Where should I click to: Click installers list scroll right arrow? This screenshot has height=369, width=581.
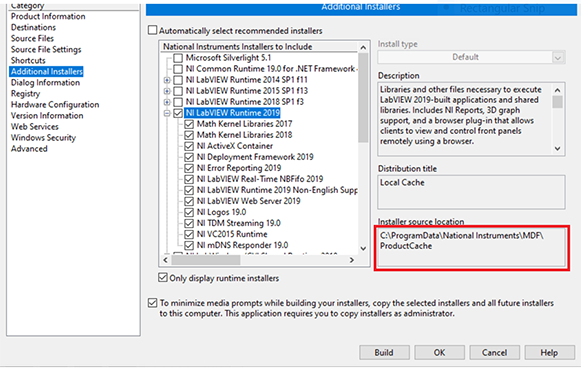pyautogui.click(x=352, y=260)
